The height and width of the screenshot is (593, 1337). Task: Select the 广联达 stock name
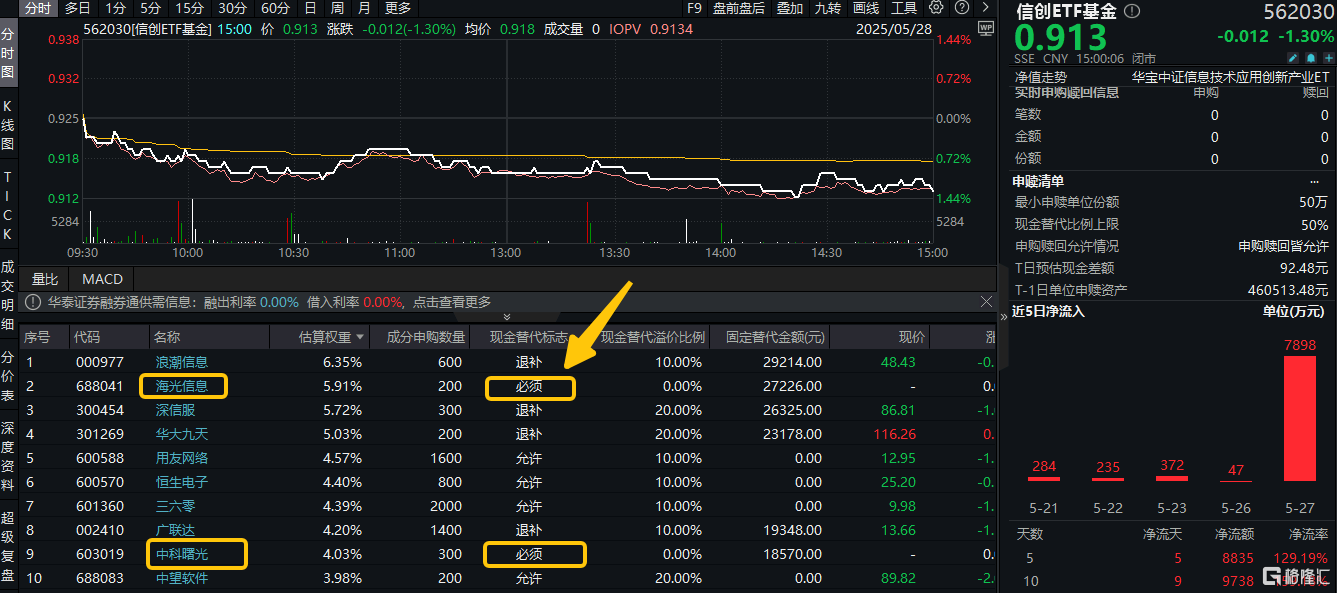coord(175,530)
